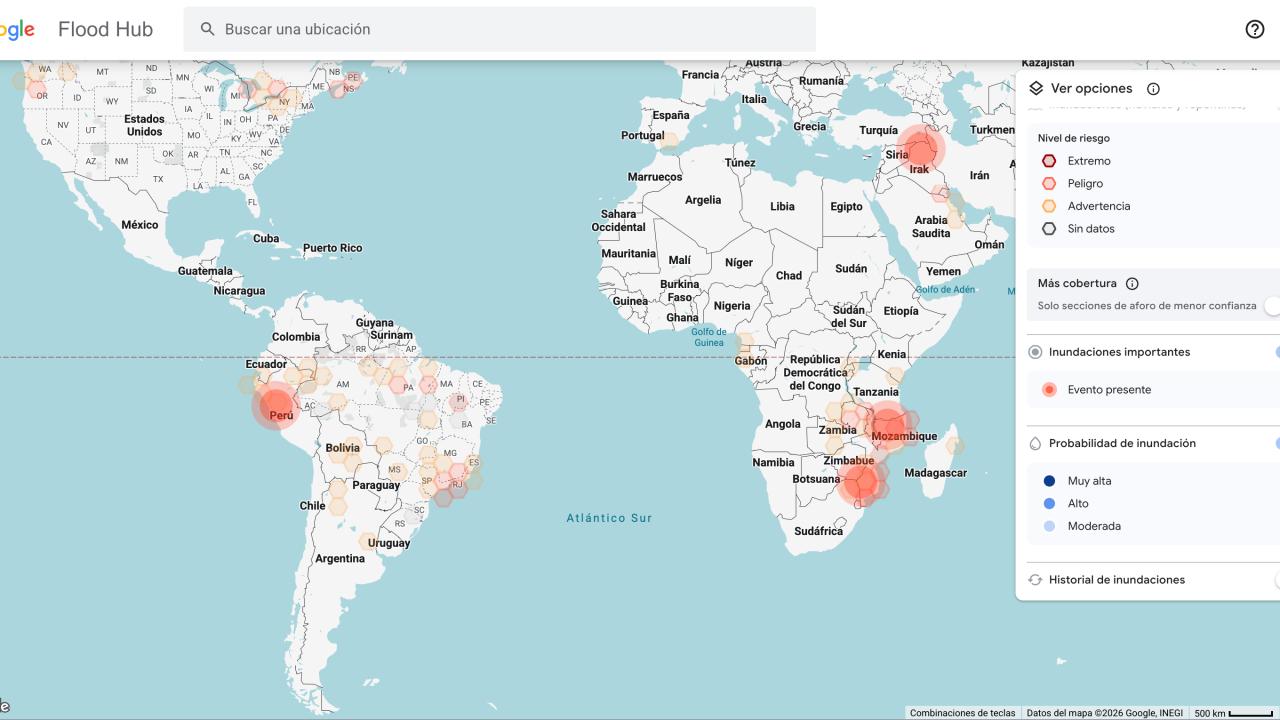Toggle Inundaciones importantes layer switch
The image size is (1280, 720).
[1275, 352]
